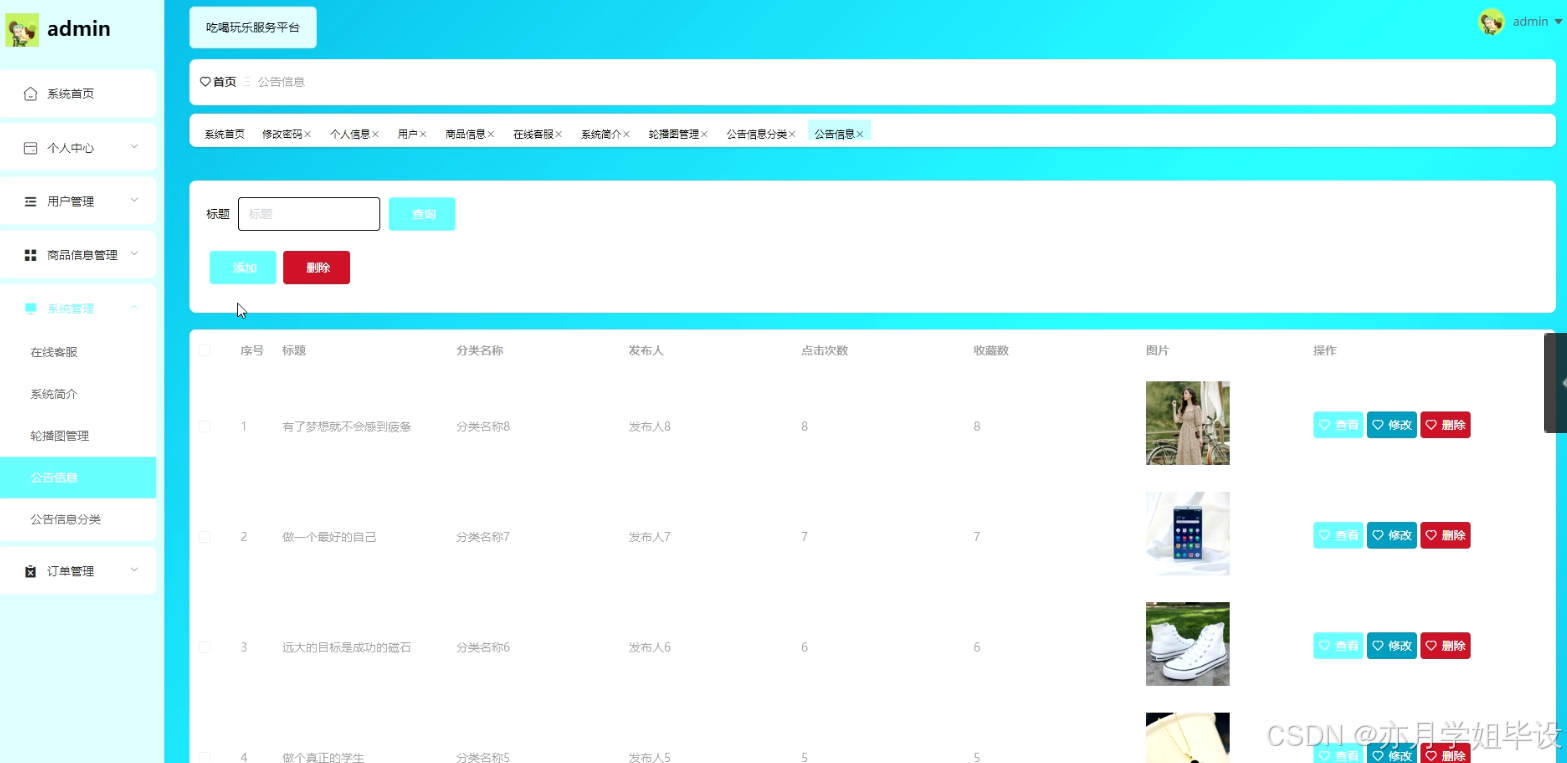The height and width of the screenshot is (763, 1567).
Task: Close the 修改密码 tab
Action: point(308,134)
